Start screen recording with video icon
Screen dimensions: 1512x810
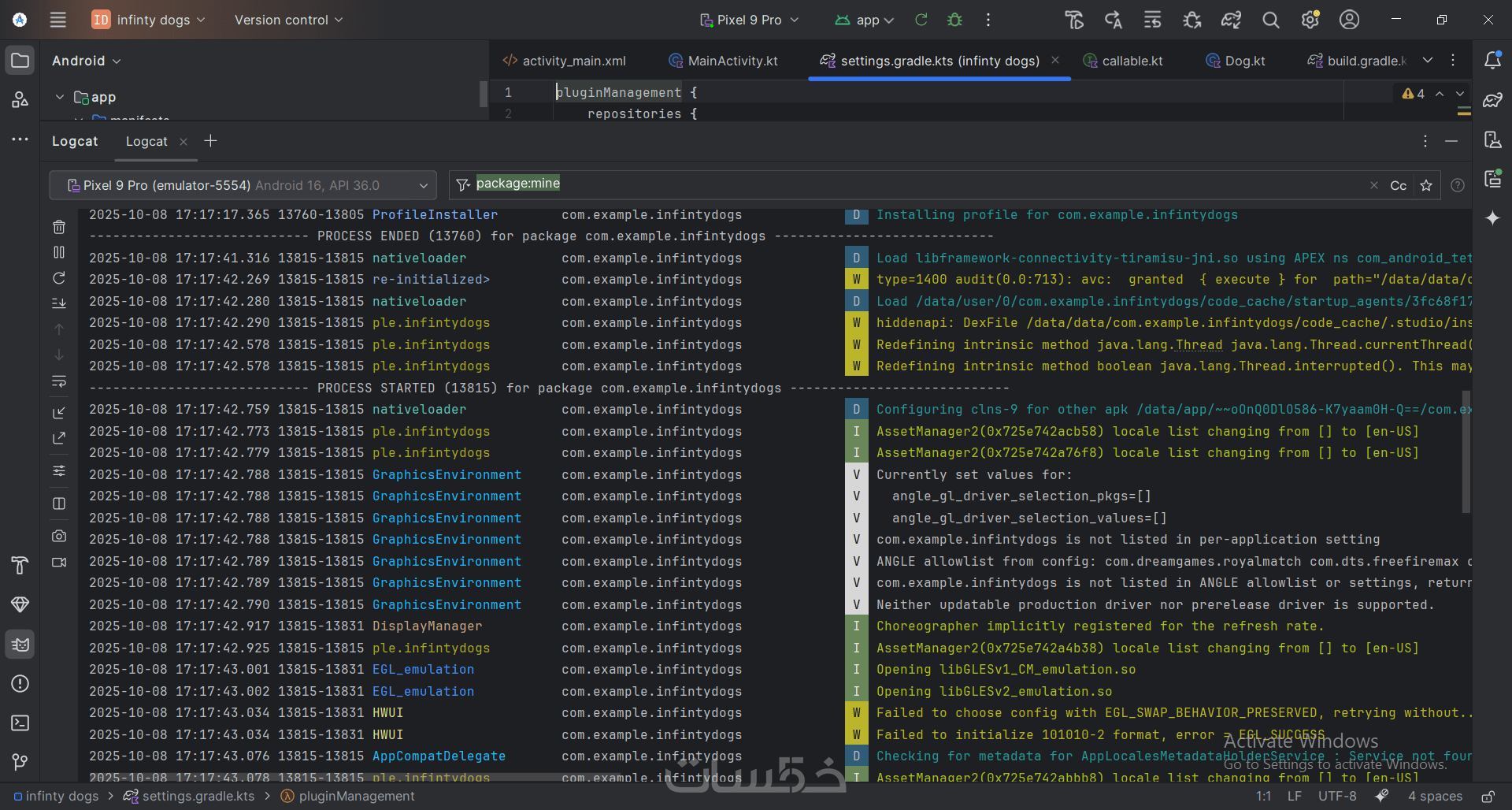pos(59,563)
